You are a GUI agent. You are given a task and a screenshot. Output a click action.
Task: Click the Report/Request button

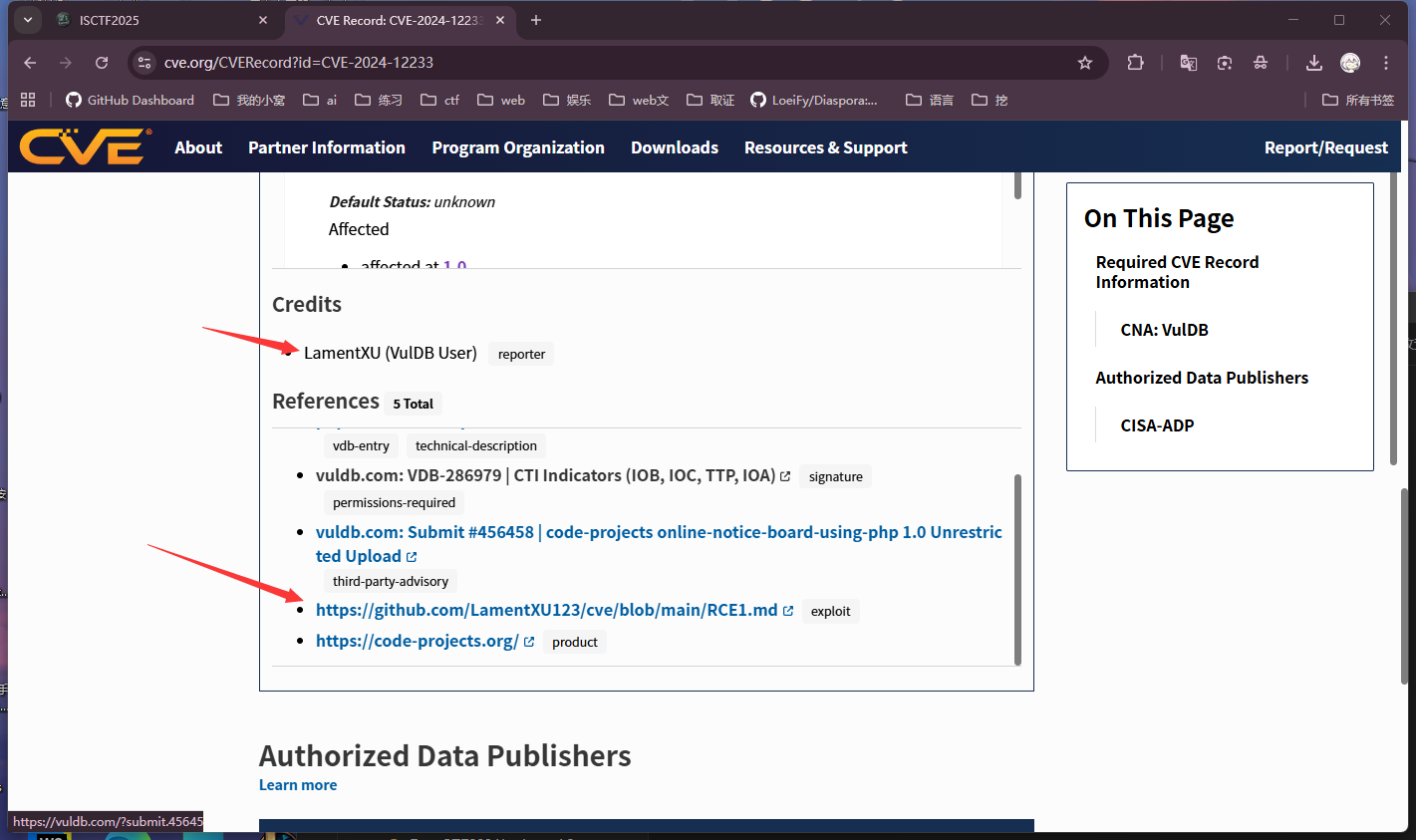pyautogui.click(x=1325, y=147)
